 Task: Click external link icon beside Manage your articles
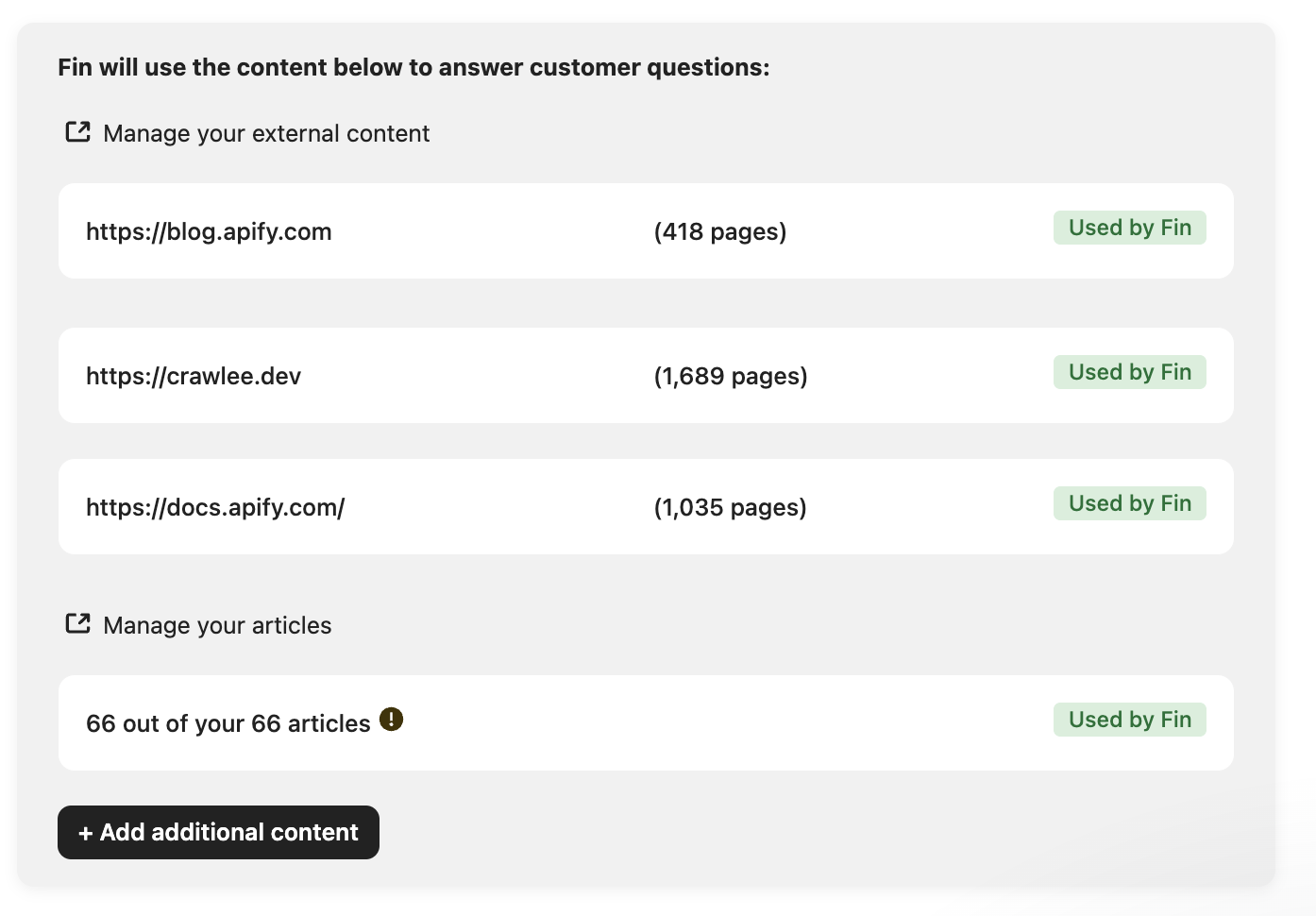coord(77,624)
